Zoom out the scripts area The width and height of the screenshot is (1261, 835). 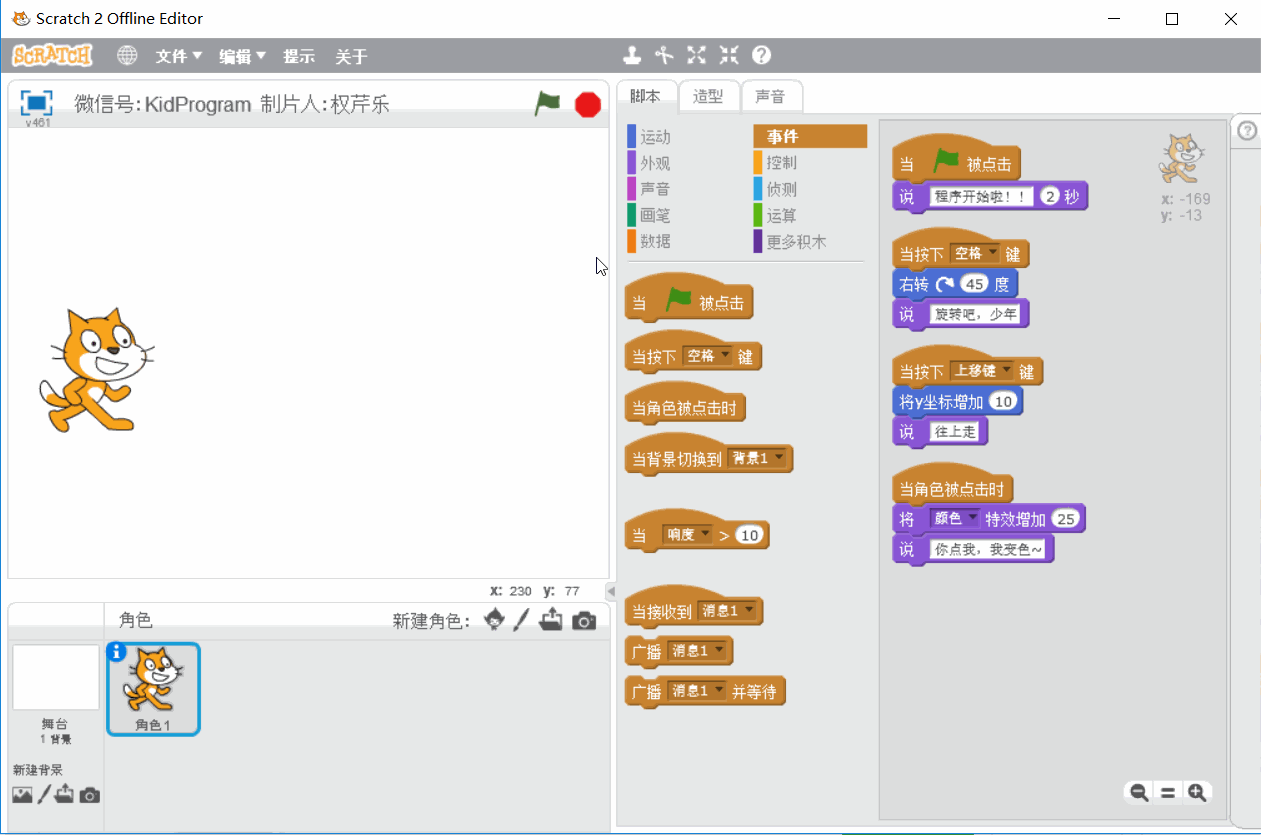click(1139, 793)
